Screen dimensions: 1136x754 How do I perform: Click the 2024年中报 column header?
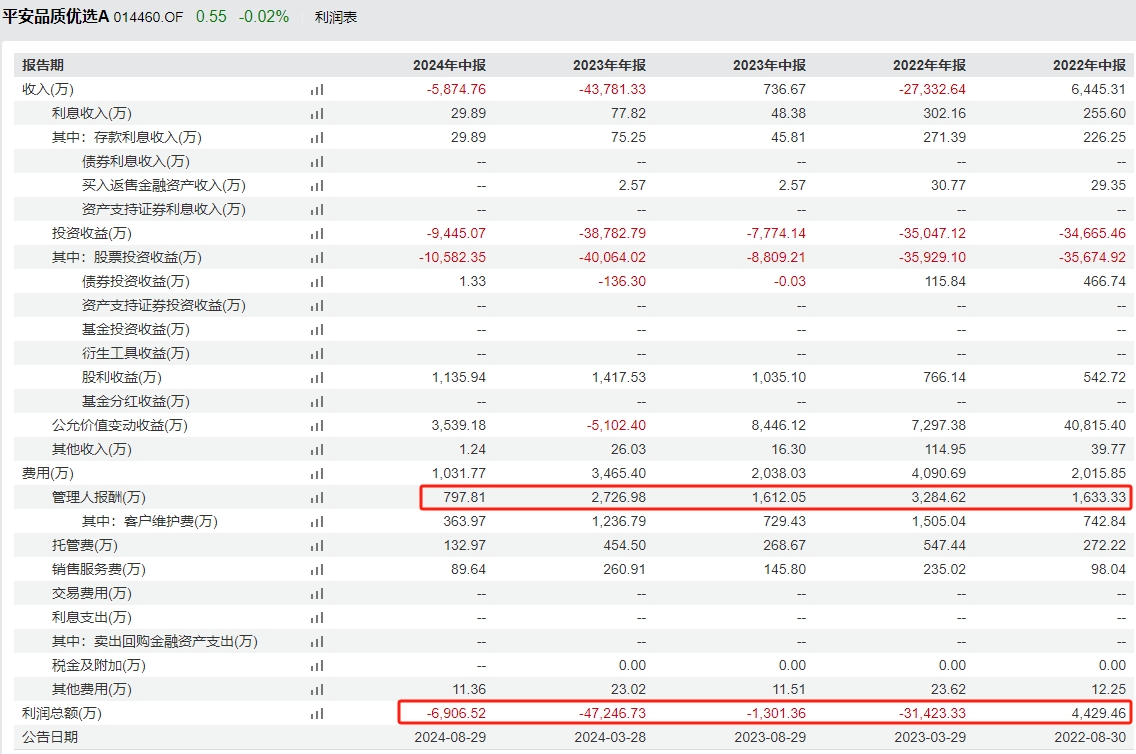pyautogui.click(x=449, y=65)
